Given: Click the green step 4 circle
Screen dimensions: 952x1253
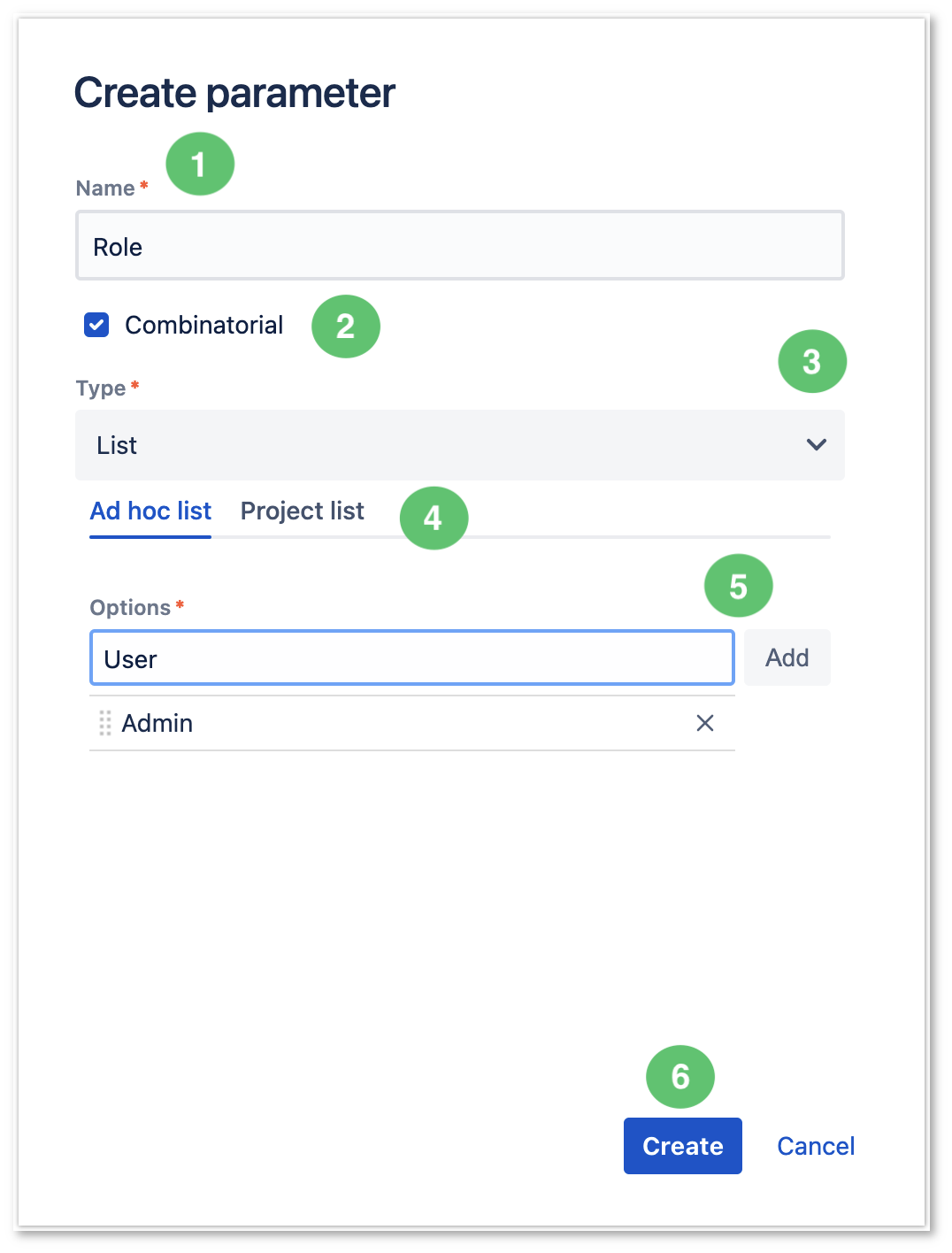Looking at the screenshot, I should 434,518.
